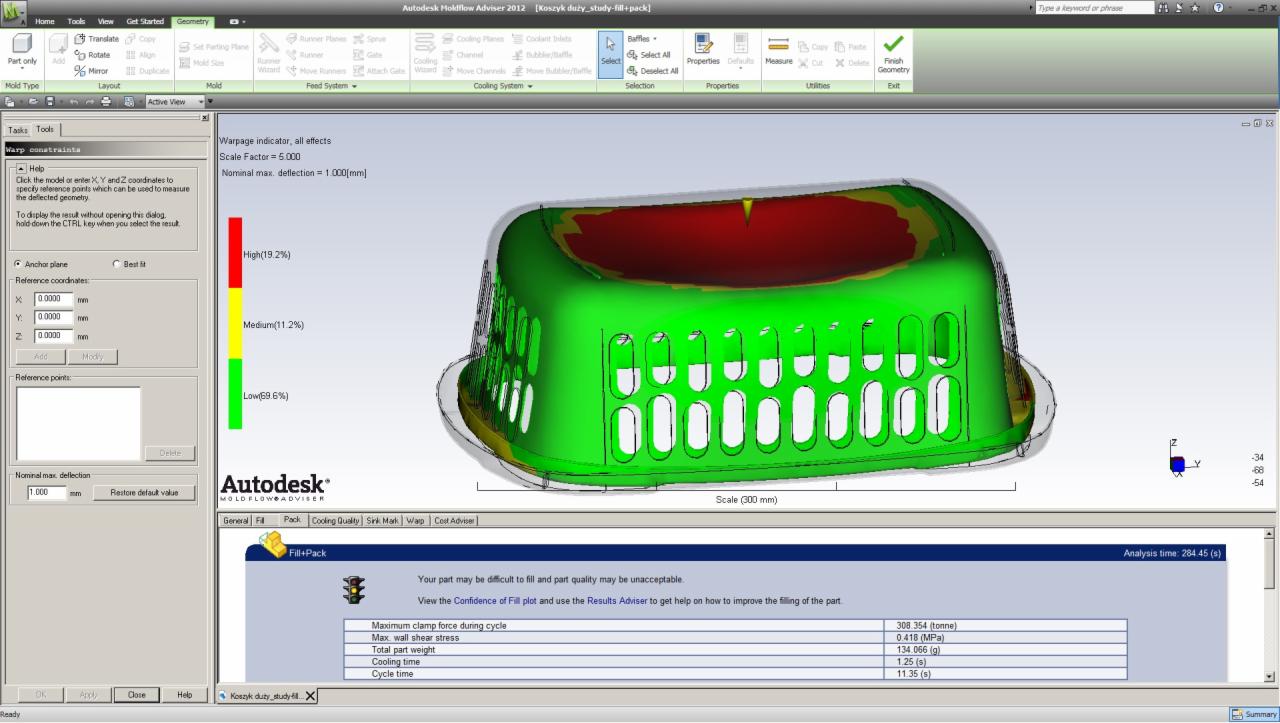Activate the Measure tool

click(778, 50)
